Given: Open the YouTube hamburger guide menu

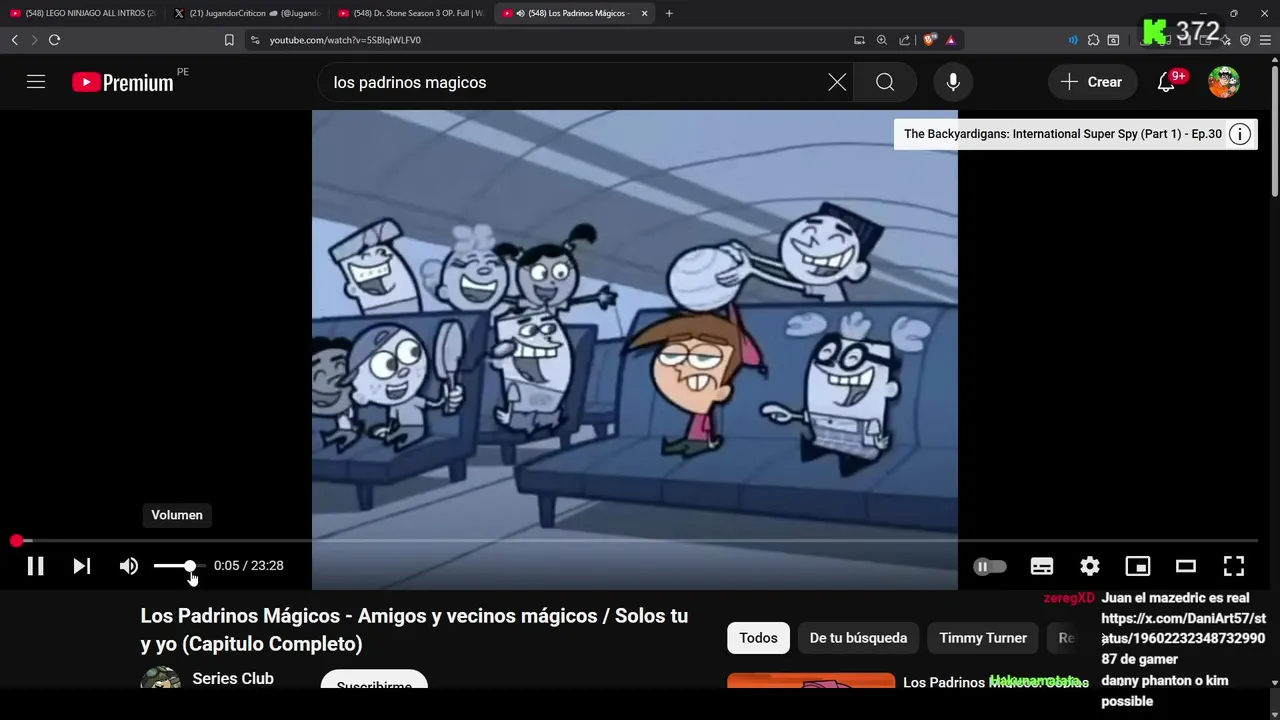Looking at the screenshot, I should tap(36, 82).
